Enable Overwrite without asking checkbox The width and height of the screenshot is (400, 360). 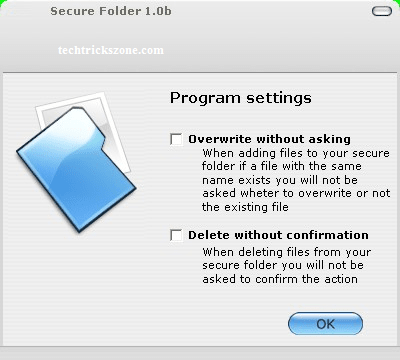pos(176,139)
